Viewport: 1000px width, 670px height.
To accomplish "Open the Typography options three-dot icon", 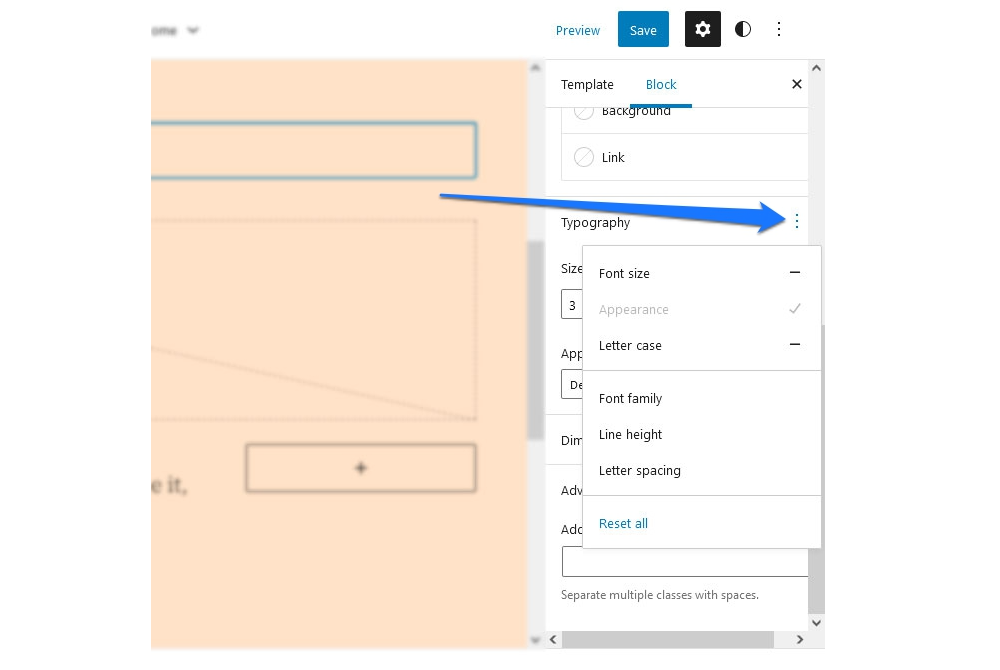I will pos(796,221).
